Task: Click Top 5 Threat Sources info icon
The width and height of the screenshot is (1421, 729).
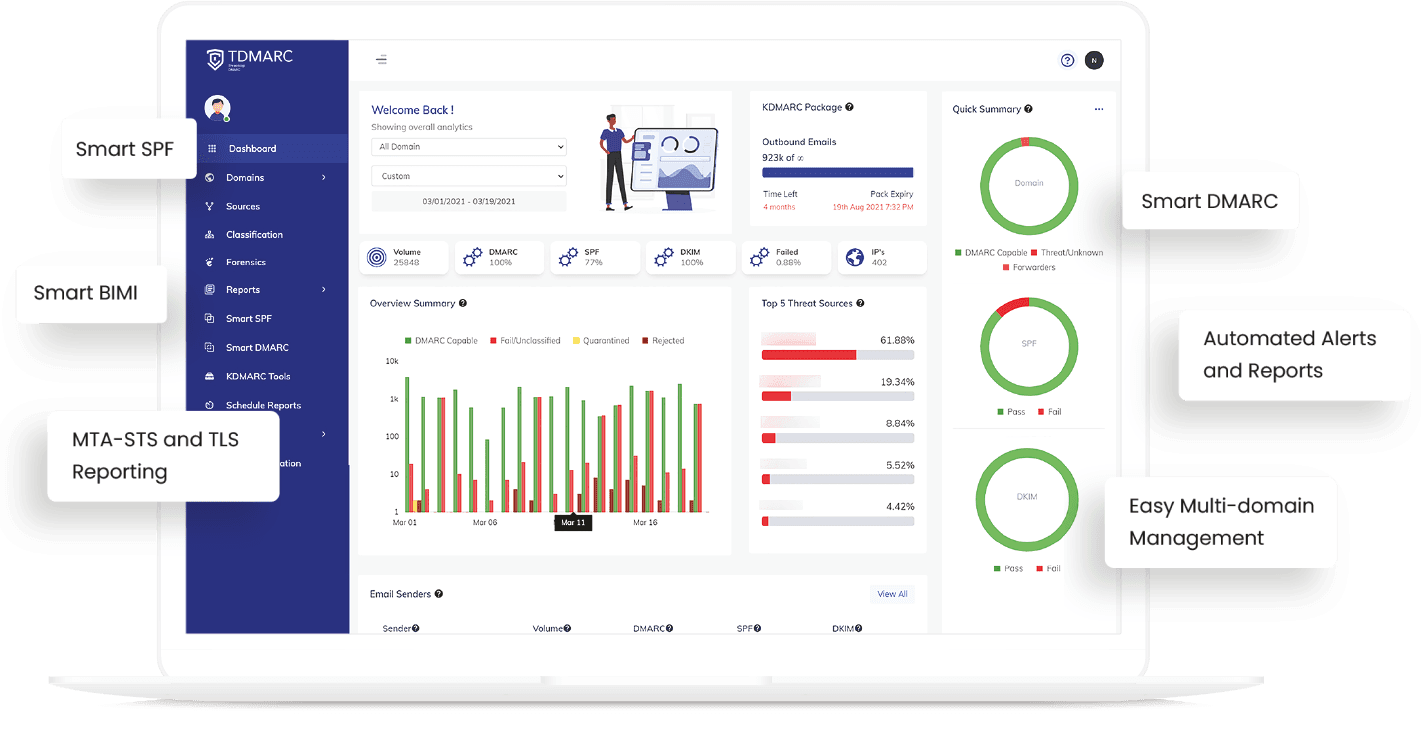Action: click(x=860, y=303)
